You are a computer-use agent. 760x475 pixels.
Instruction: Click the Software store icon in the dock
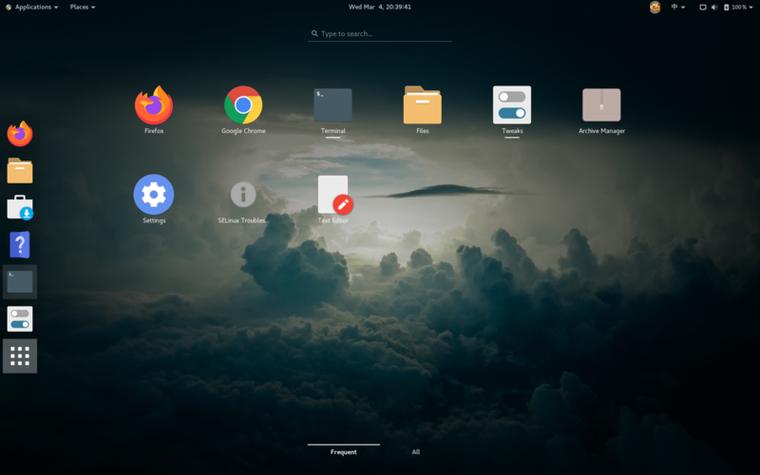point(20,207)
